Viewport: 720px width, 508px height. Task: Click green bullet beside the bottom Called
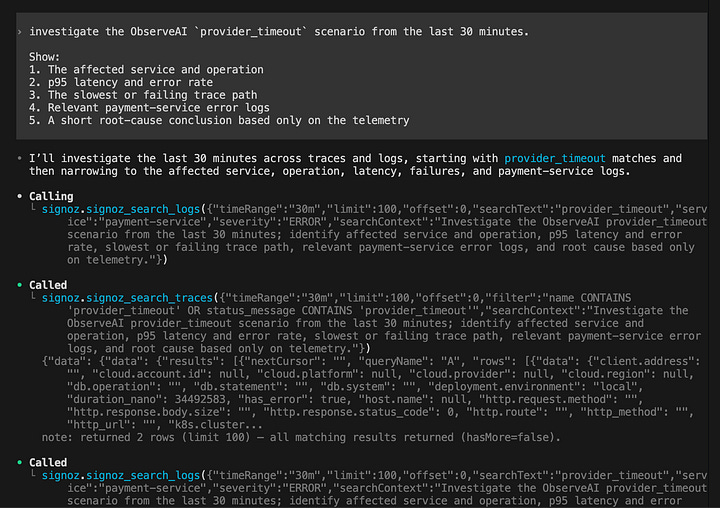pyautogui.click(x=19, y=463)
